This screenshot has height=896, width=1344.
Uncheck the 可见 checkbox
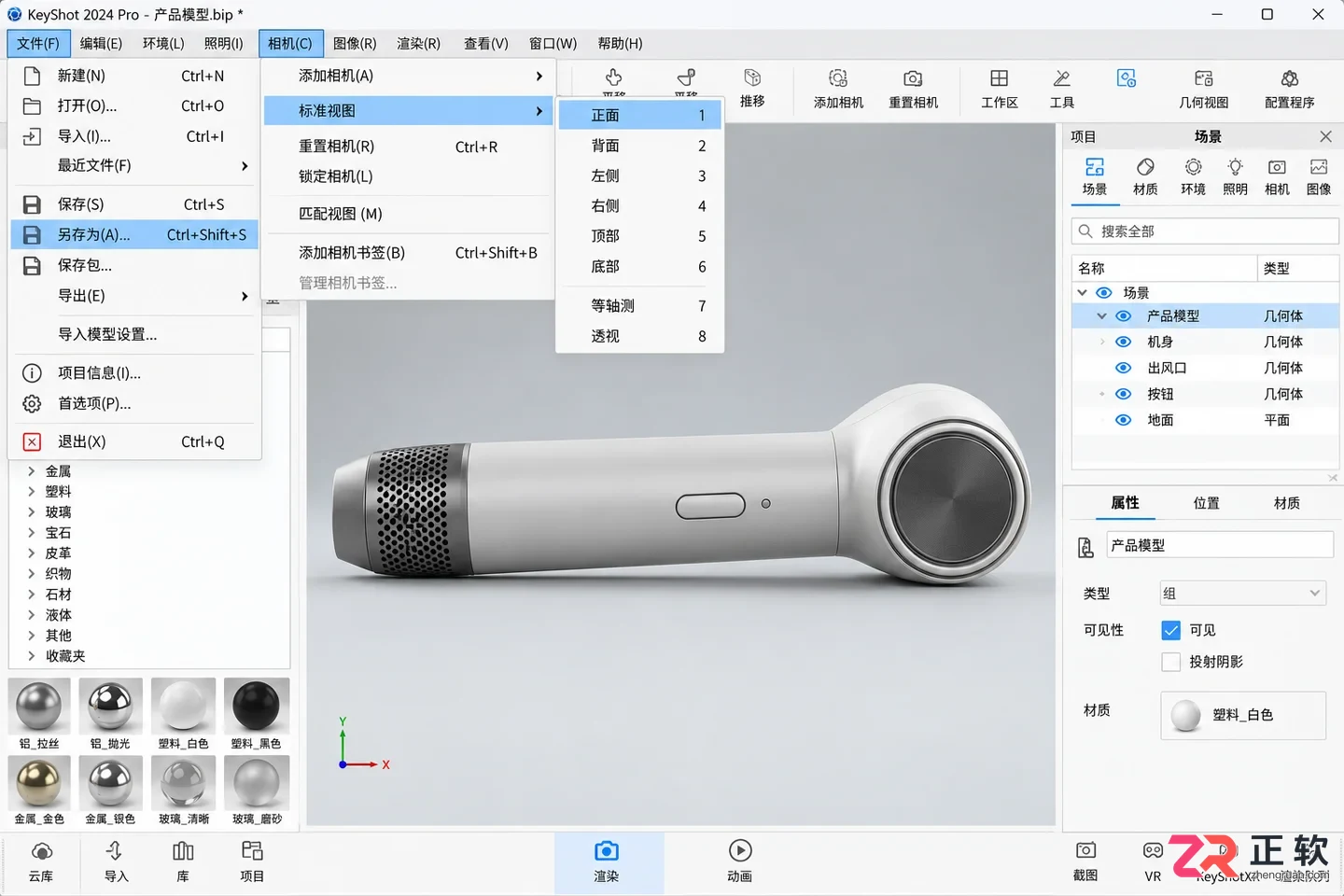click(1171, 631)
